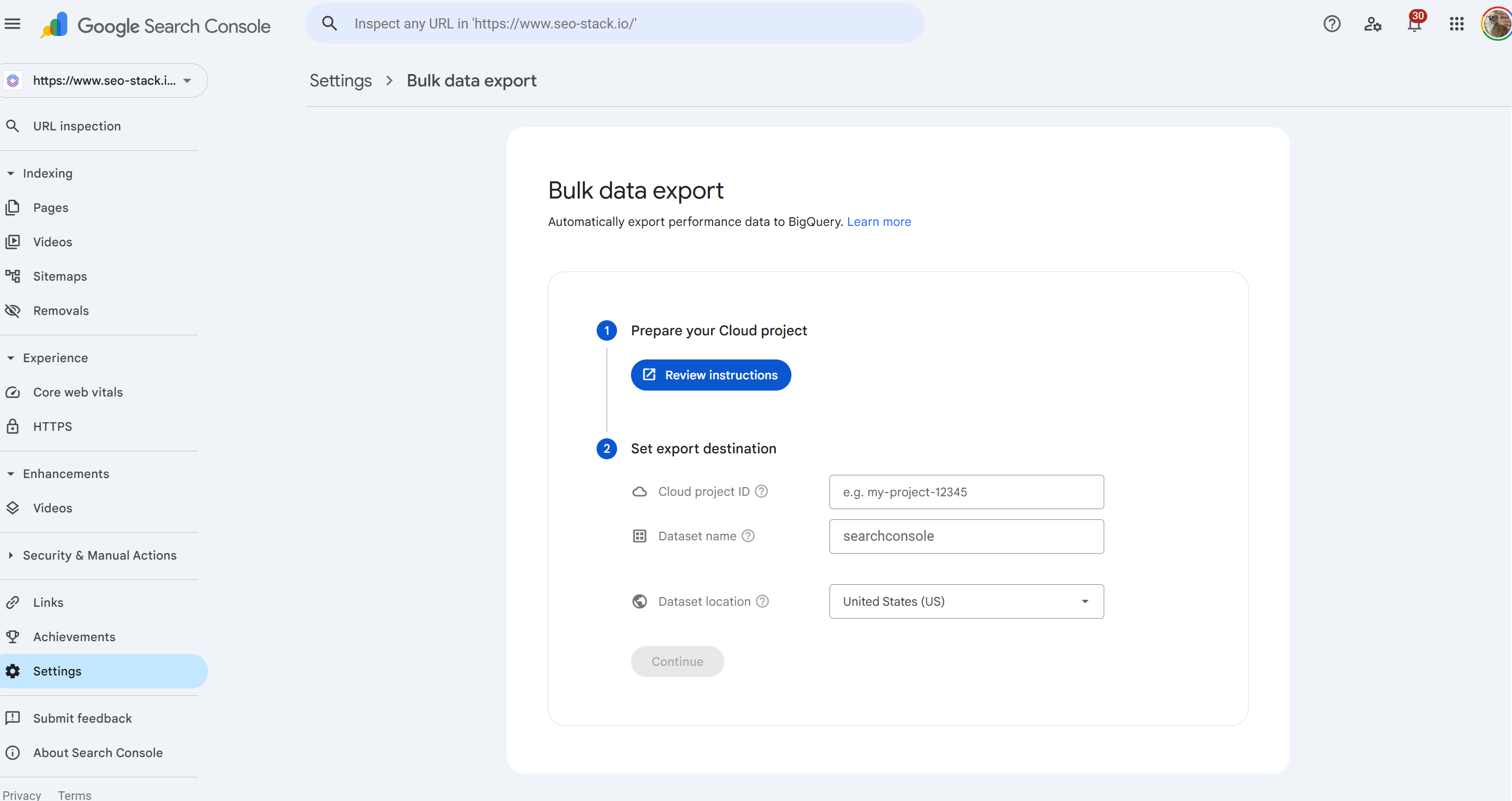Open the Google apps grid icon
This screenshot has height=801, width=1512.
tap(1456, 24)
